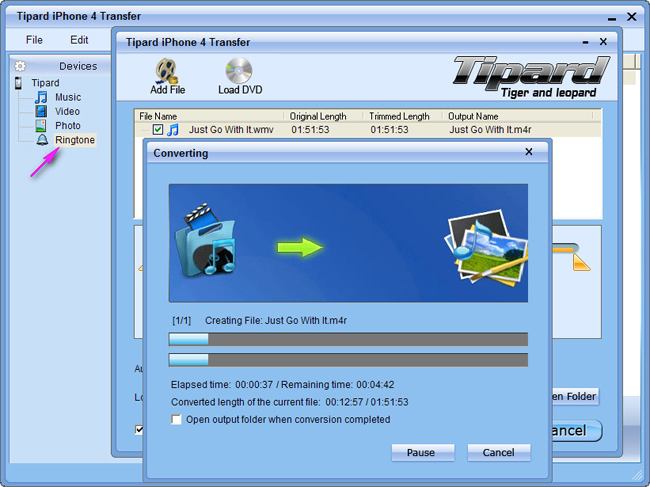Click the Devices panel header
The width and height of the screenshot is (650, 487).
coord(60,66)
